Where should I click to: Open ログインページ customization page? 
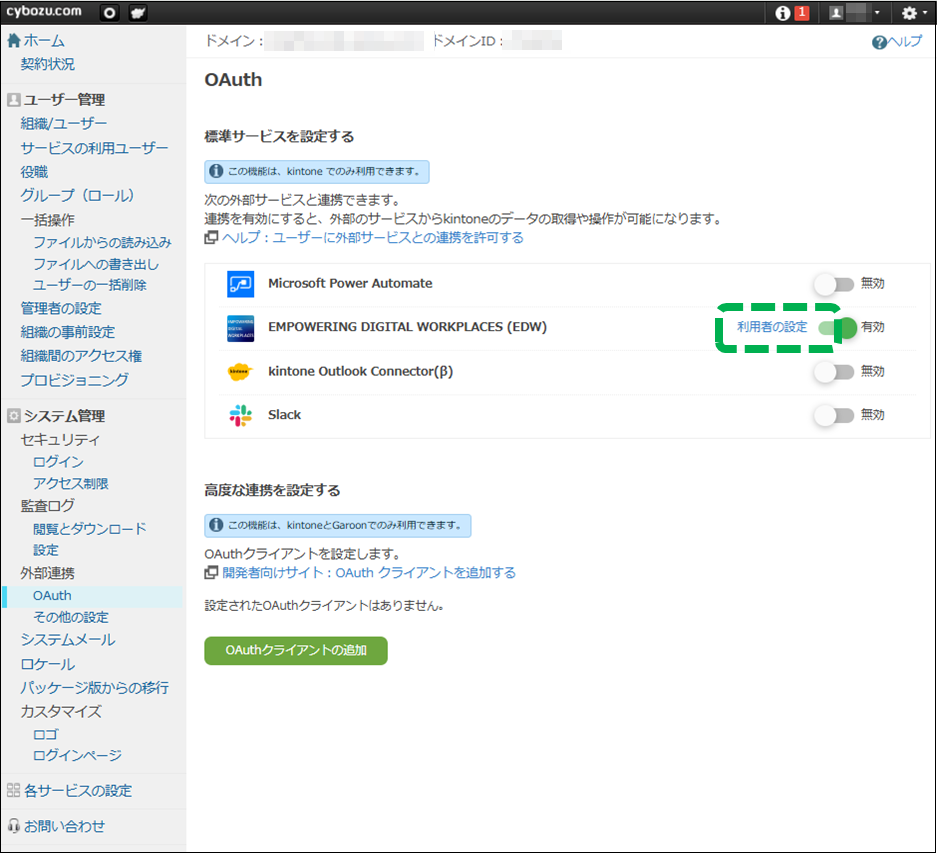pyautogui.click(x=77, y=756)
